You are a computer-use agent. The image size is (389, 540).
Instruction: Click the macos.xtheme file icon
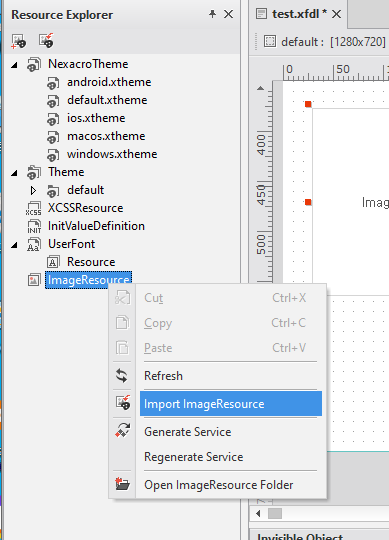(53, 137)
